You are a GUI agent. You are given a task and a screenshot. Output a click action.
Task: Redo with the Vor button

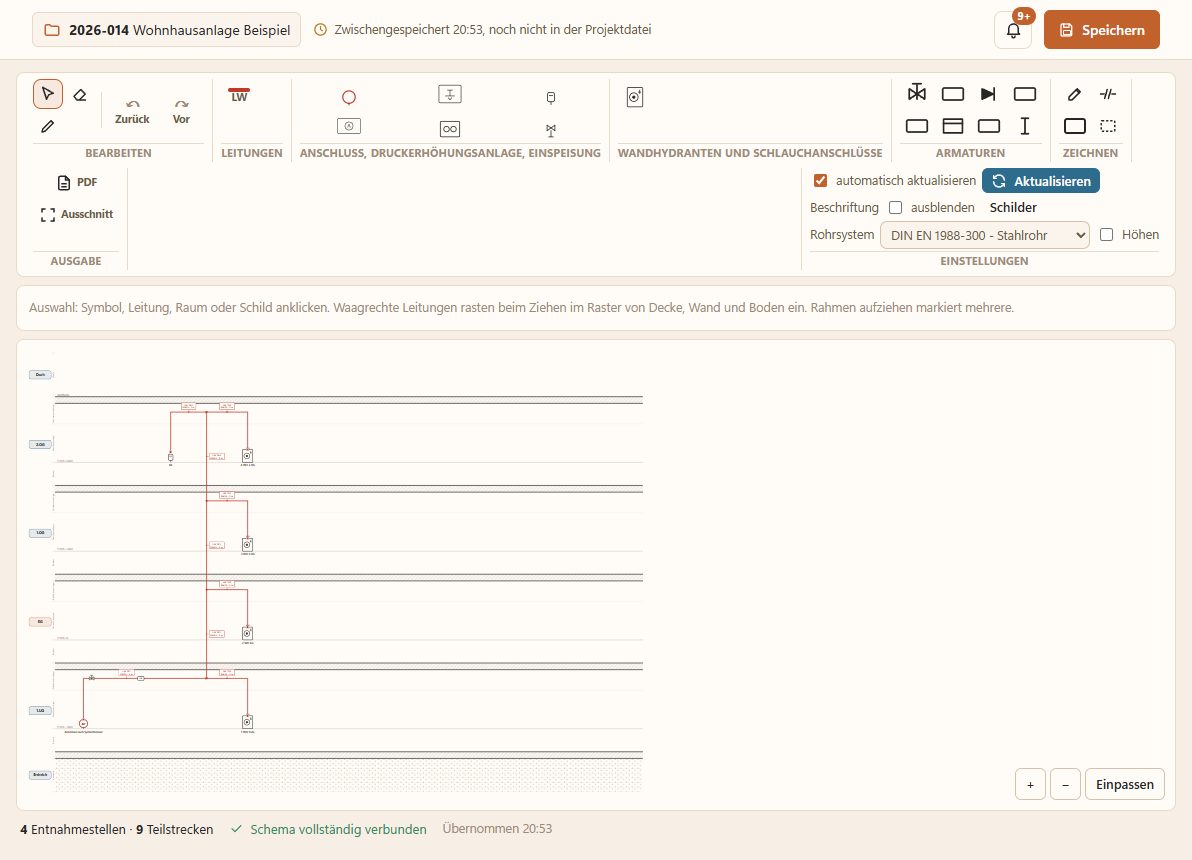(181, 111)
